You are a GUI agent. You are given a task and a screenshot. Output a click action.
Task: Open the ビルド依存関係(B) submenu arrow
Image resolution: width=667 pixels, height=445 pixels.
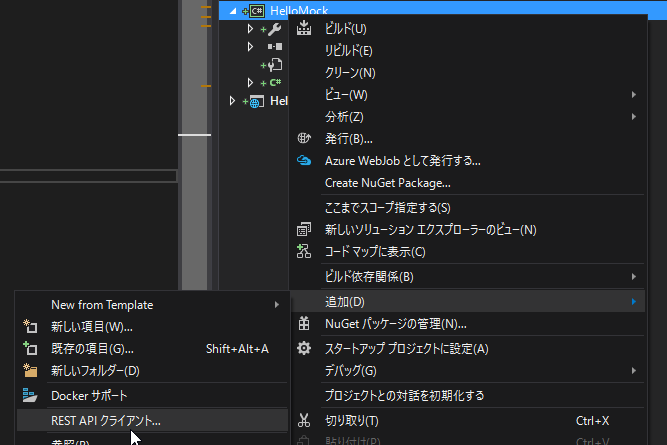(633, 277)
